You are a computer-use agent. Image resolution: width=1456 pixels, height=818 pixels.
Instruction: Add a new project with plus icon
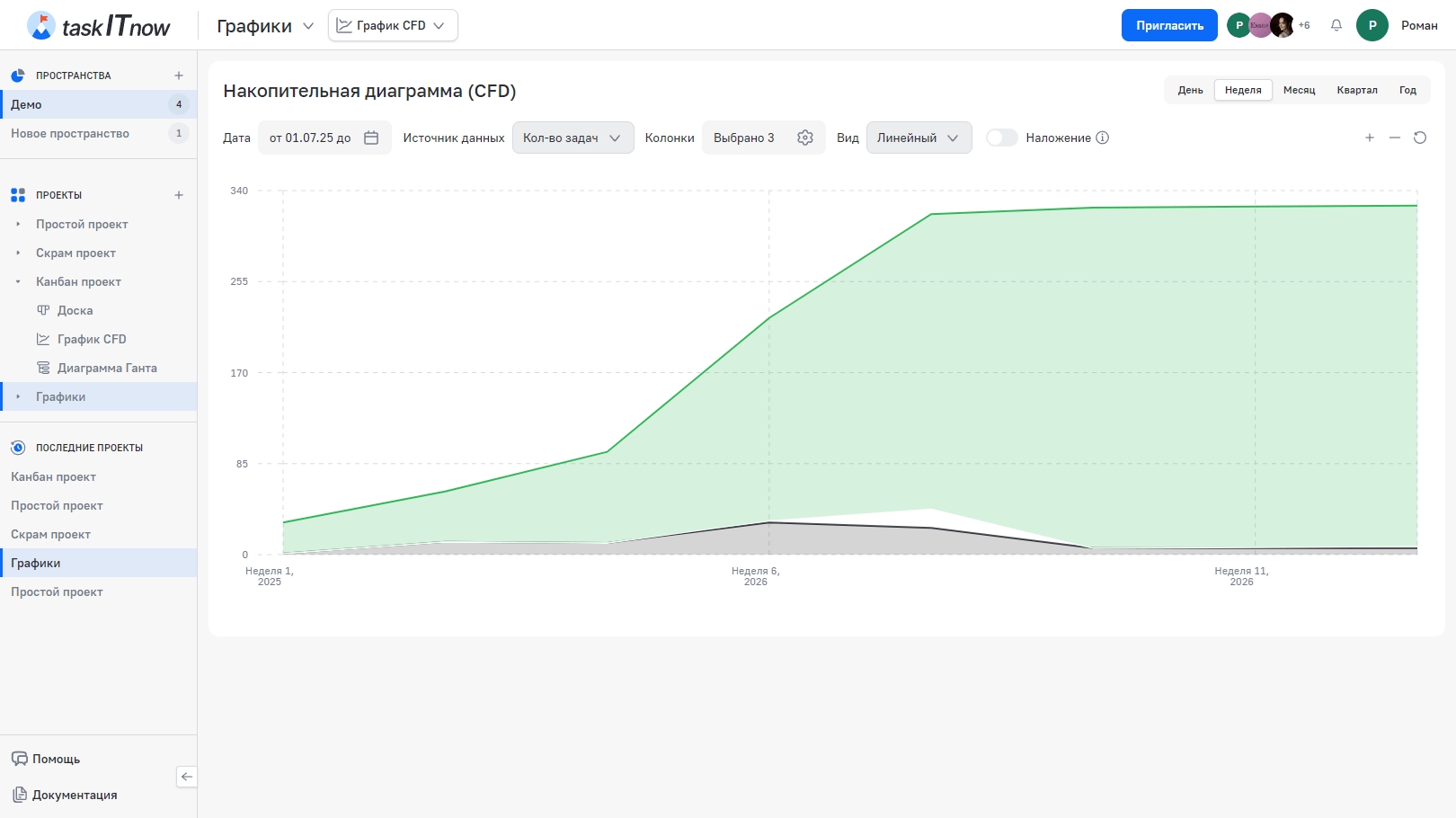(179, 195)
